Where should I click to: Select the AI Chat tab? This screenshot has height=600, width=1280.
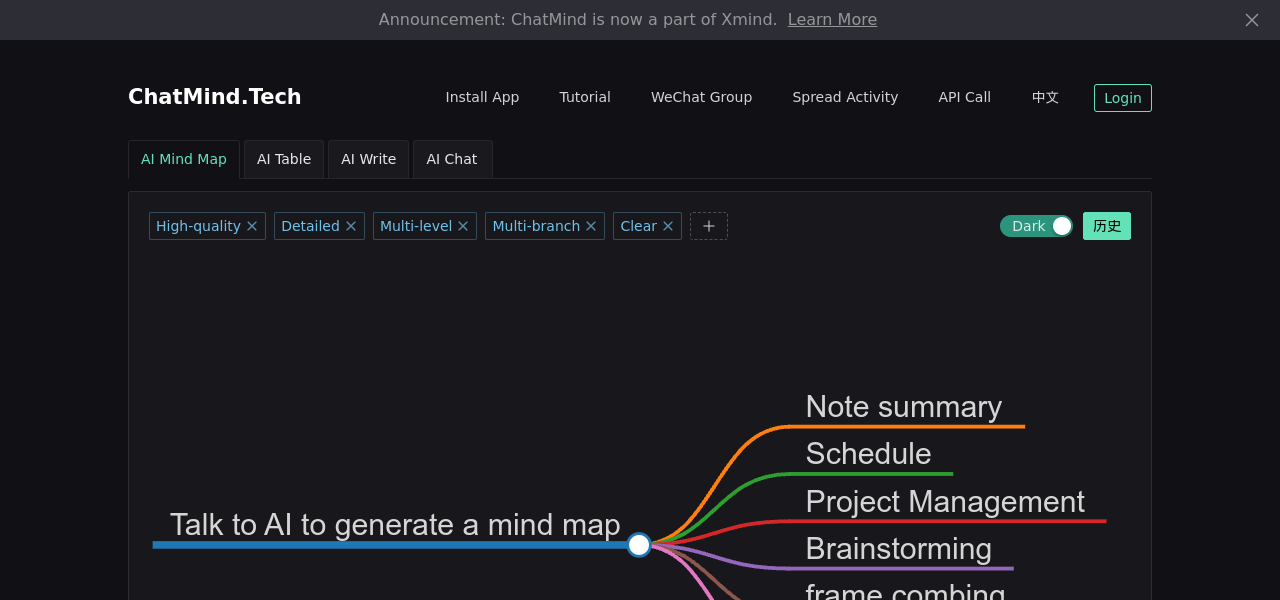coord(452,159)
